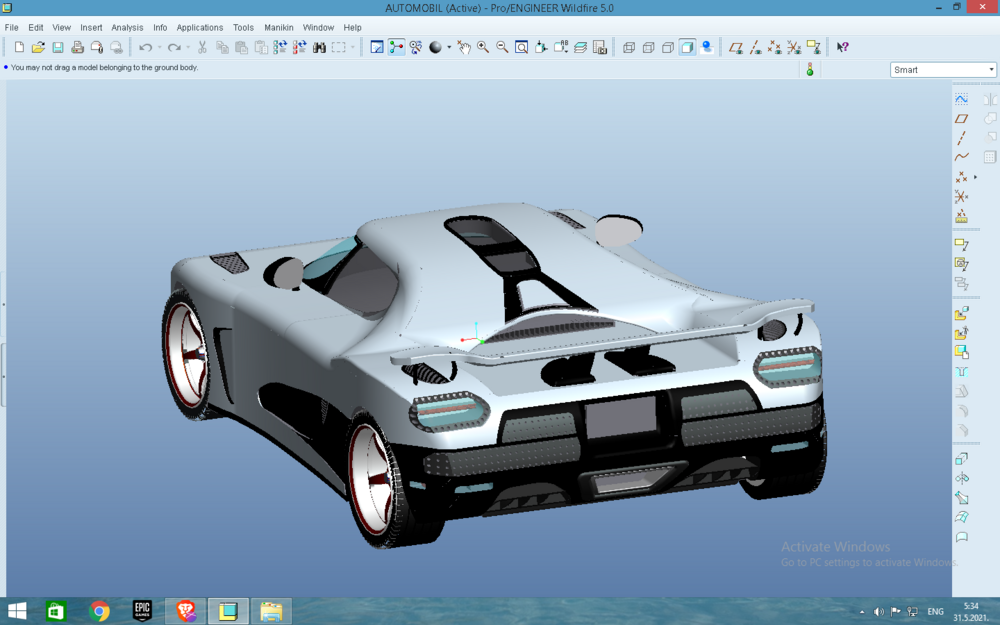Open a file using the folder icon

point(38,47)
